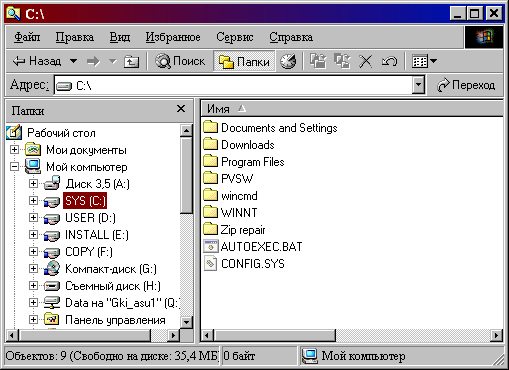Open the Правка menu
Image resolution: width=509 pixels, height=370 pixels.
point(75,37)
